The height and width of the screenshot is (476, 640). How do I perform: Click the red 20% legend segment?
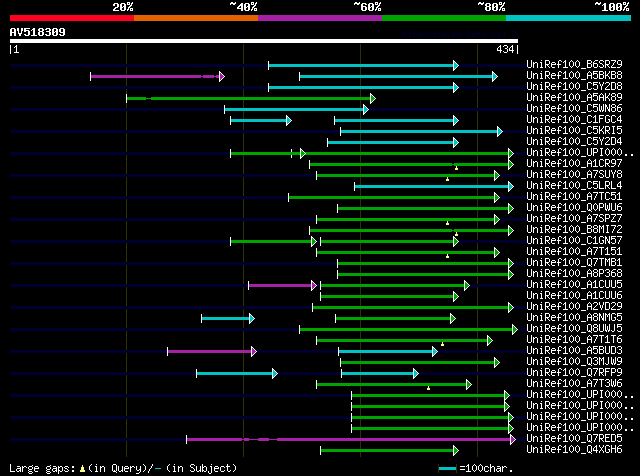[x=72, y=18]
